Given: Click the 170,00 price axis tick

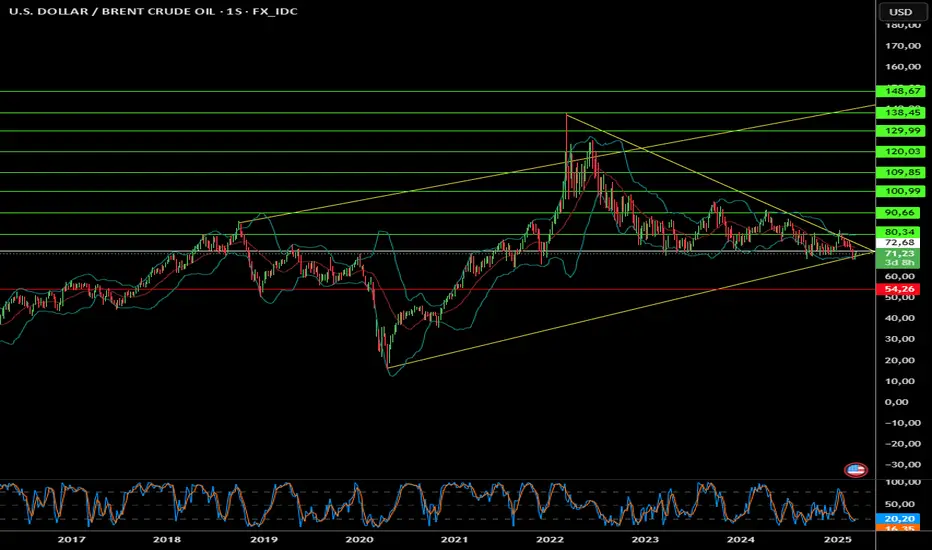Looking at the screenshot, I should pyautogui.click(x=901, y=46).
